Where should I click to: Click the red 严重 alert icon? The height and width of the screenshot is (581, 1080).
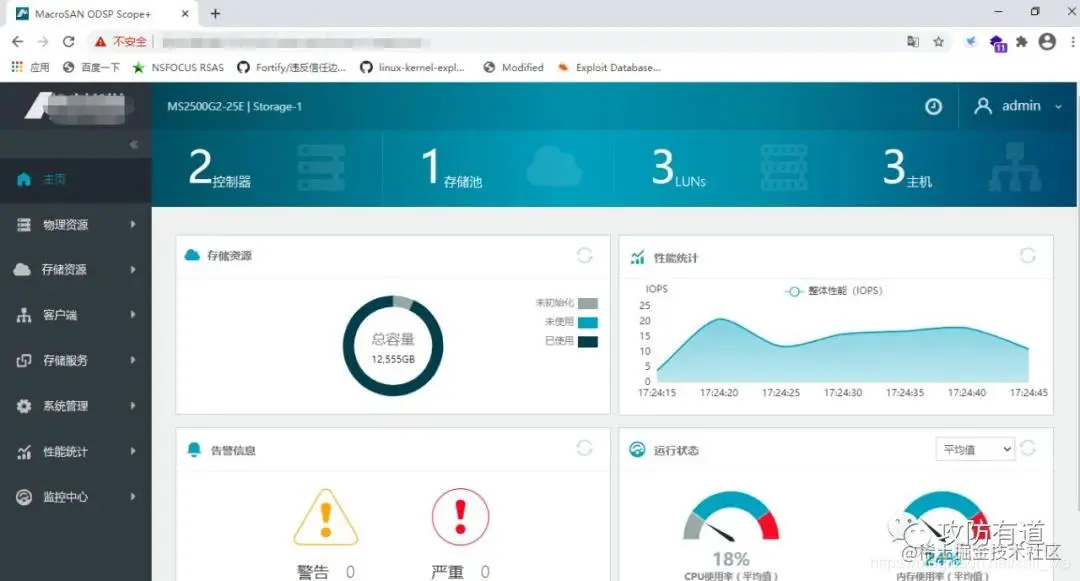pos(461,516)
